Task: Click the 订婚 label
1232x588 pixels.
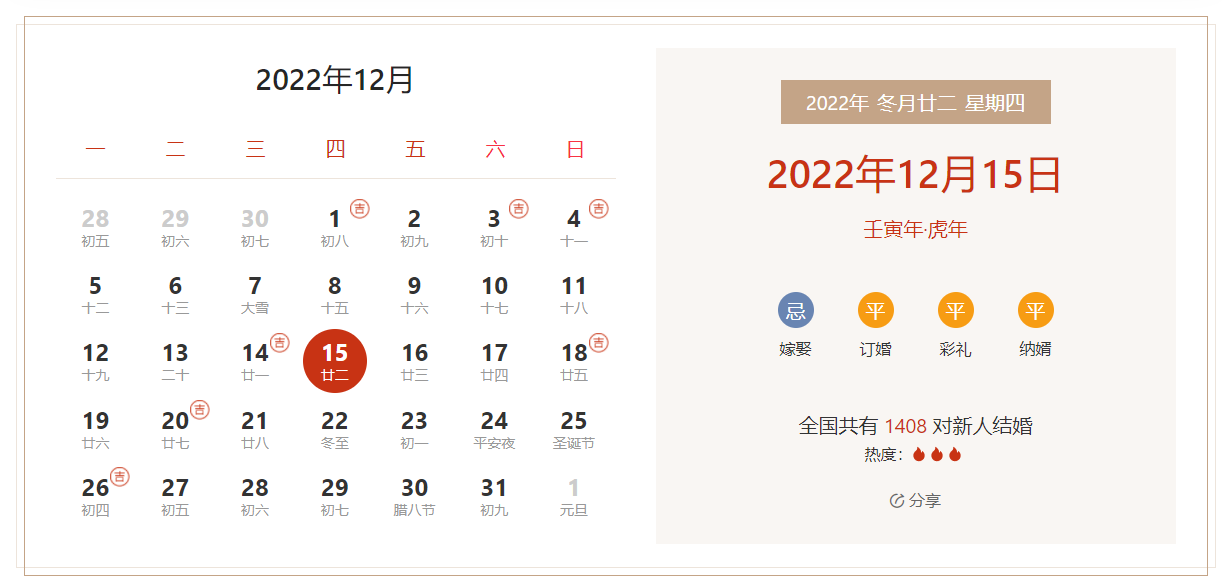Action: (x=876, y=349)
